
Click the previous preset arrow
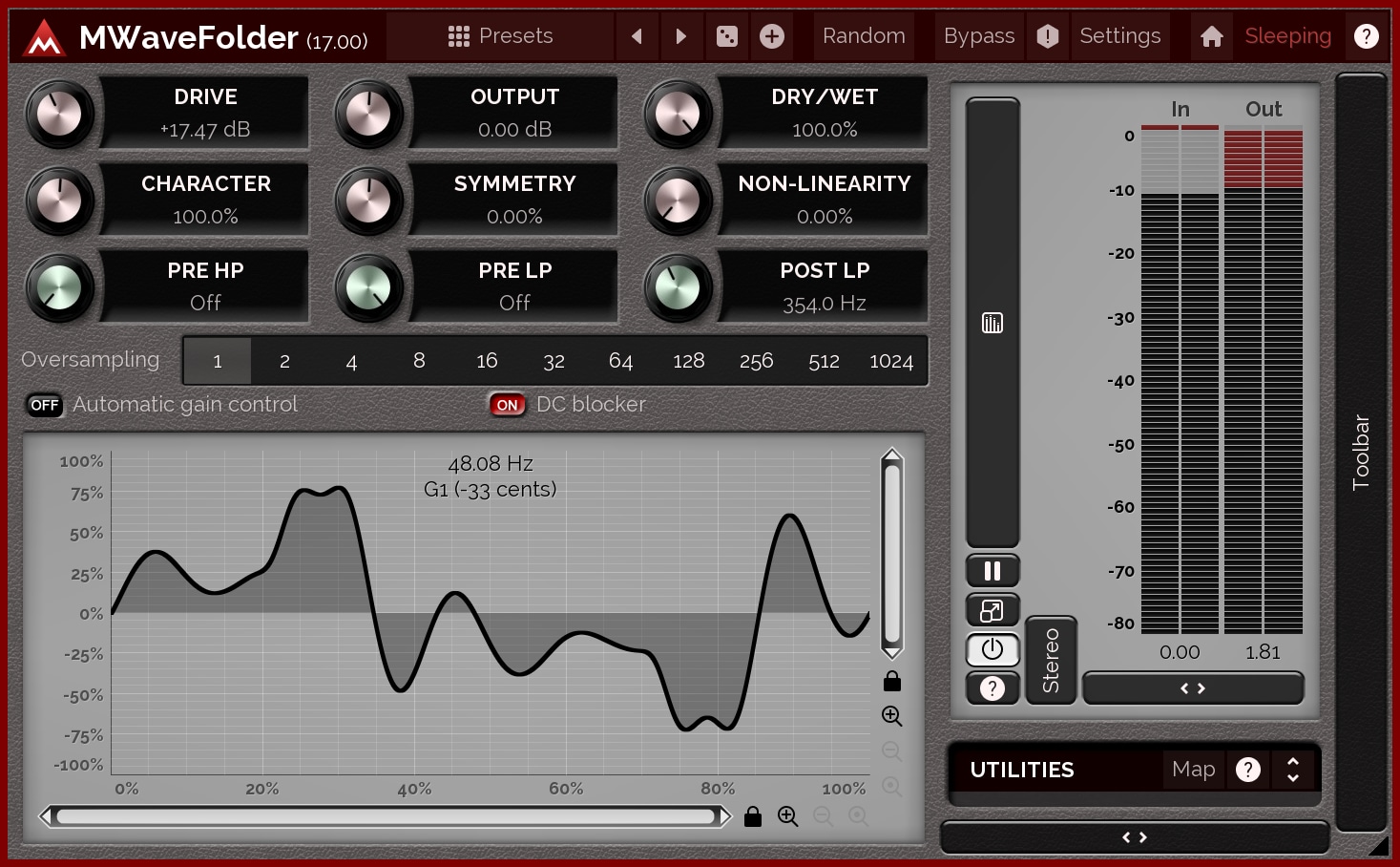637,36
